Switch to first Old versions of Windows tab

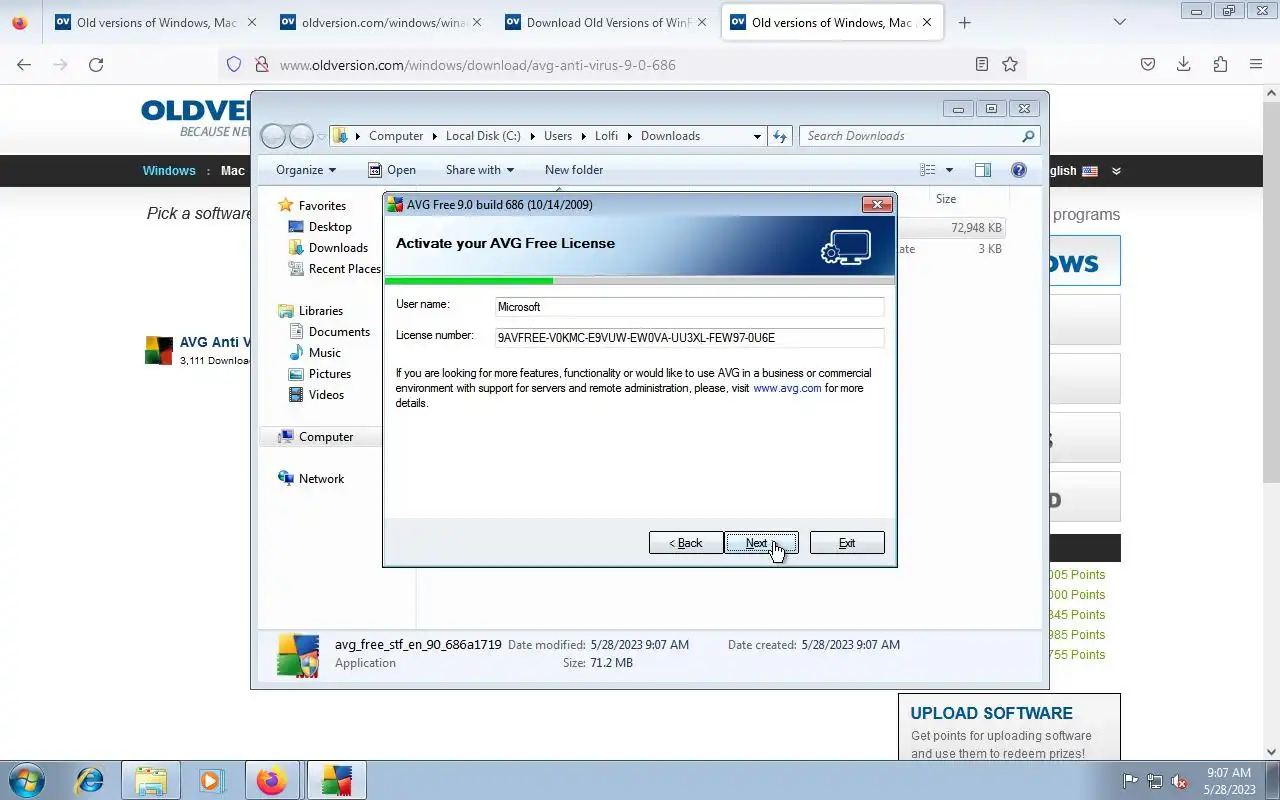point(157,22)
